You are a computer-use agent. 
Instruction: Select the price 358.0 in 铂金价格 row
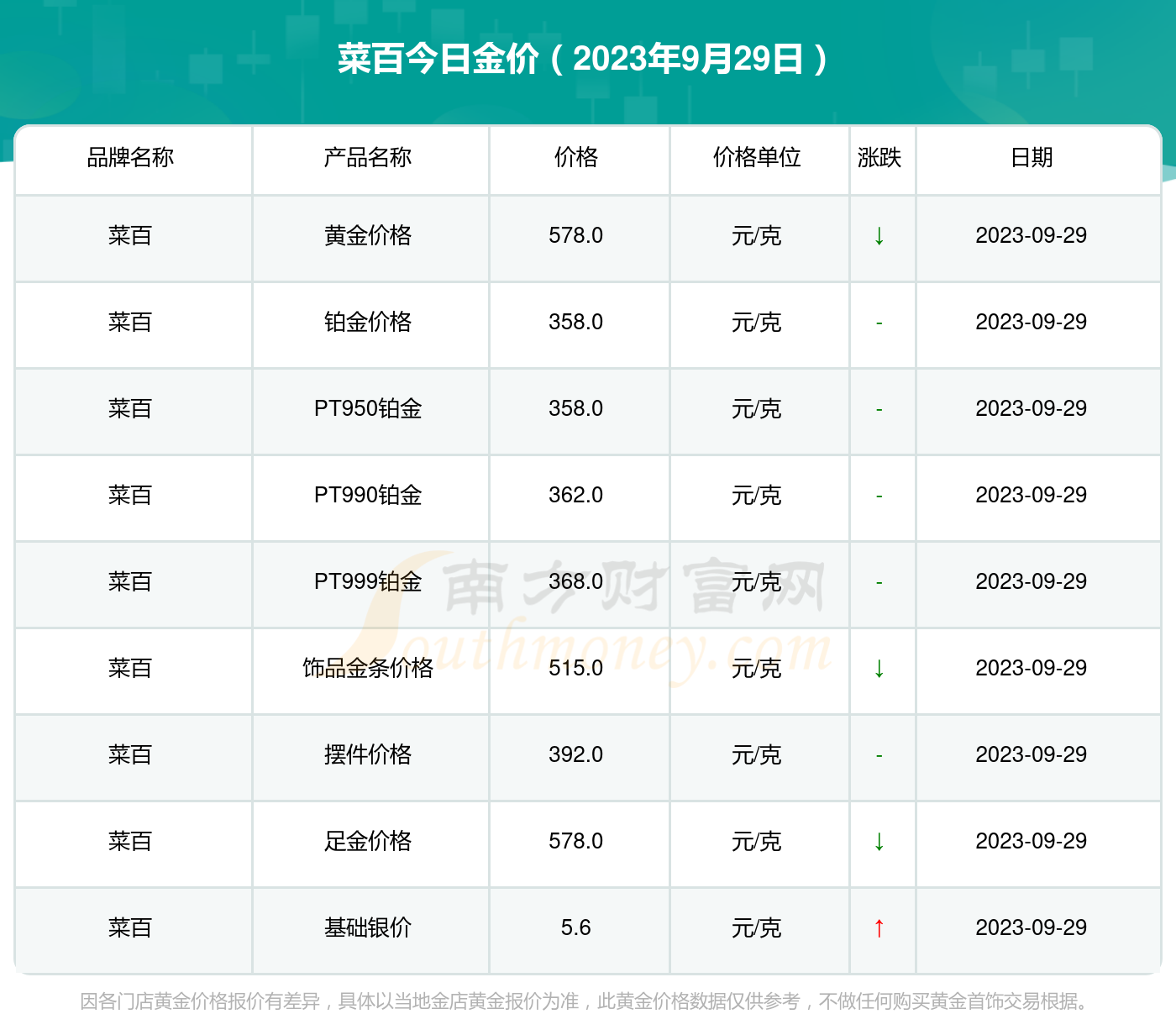point(576,323)
